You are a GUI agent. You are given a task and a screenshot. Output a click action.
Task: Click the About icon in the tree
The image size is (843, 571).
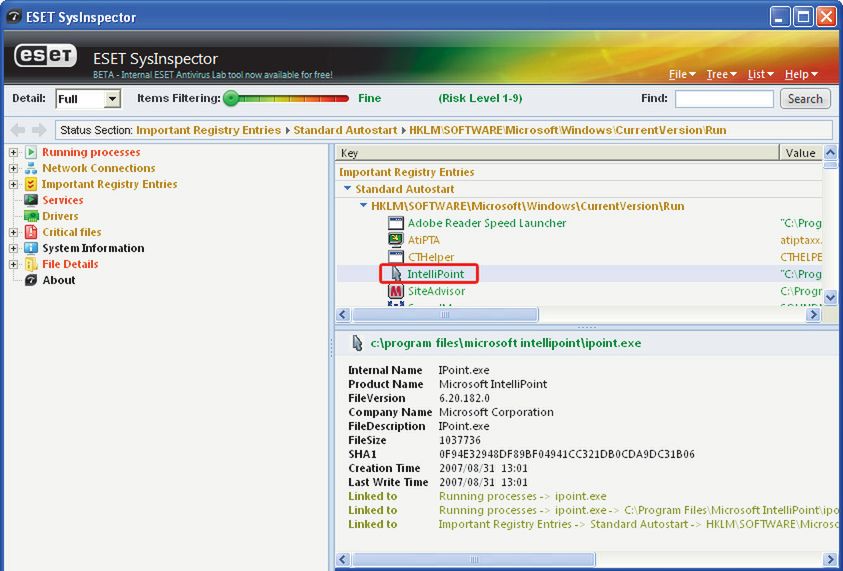click(31, 280)
